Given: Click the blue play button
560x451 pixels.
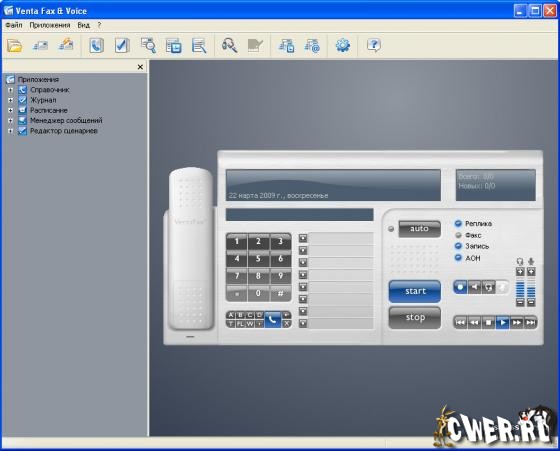Looking at the screenshot, I should [x=502, y=322].
